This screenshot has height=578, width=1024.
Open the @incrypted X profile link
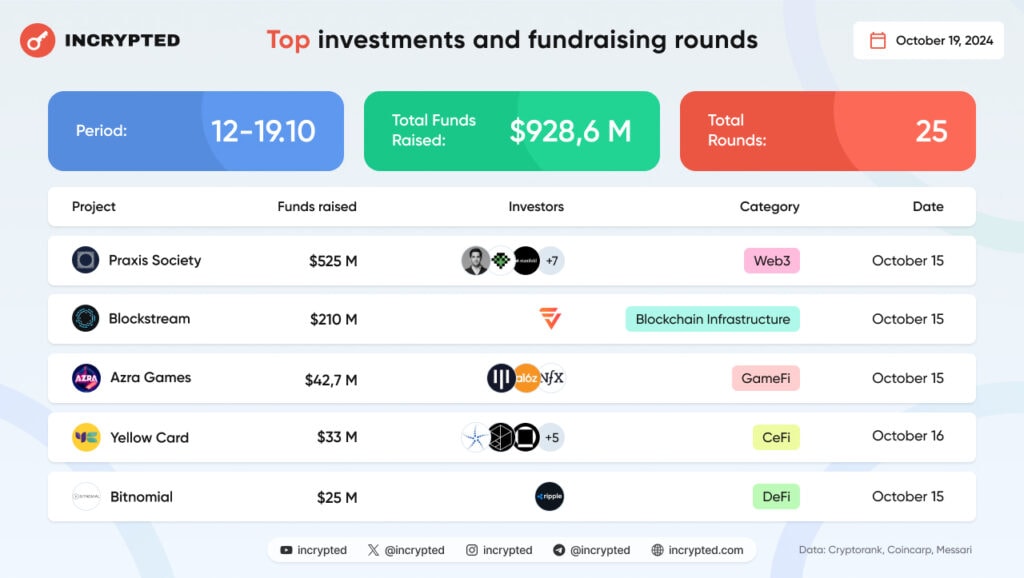coord(406,550)
